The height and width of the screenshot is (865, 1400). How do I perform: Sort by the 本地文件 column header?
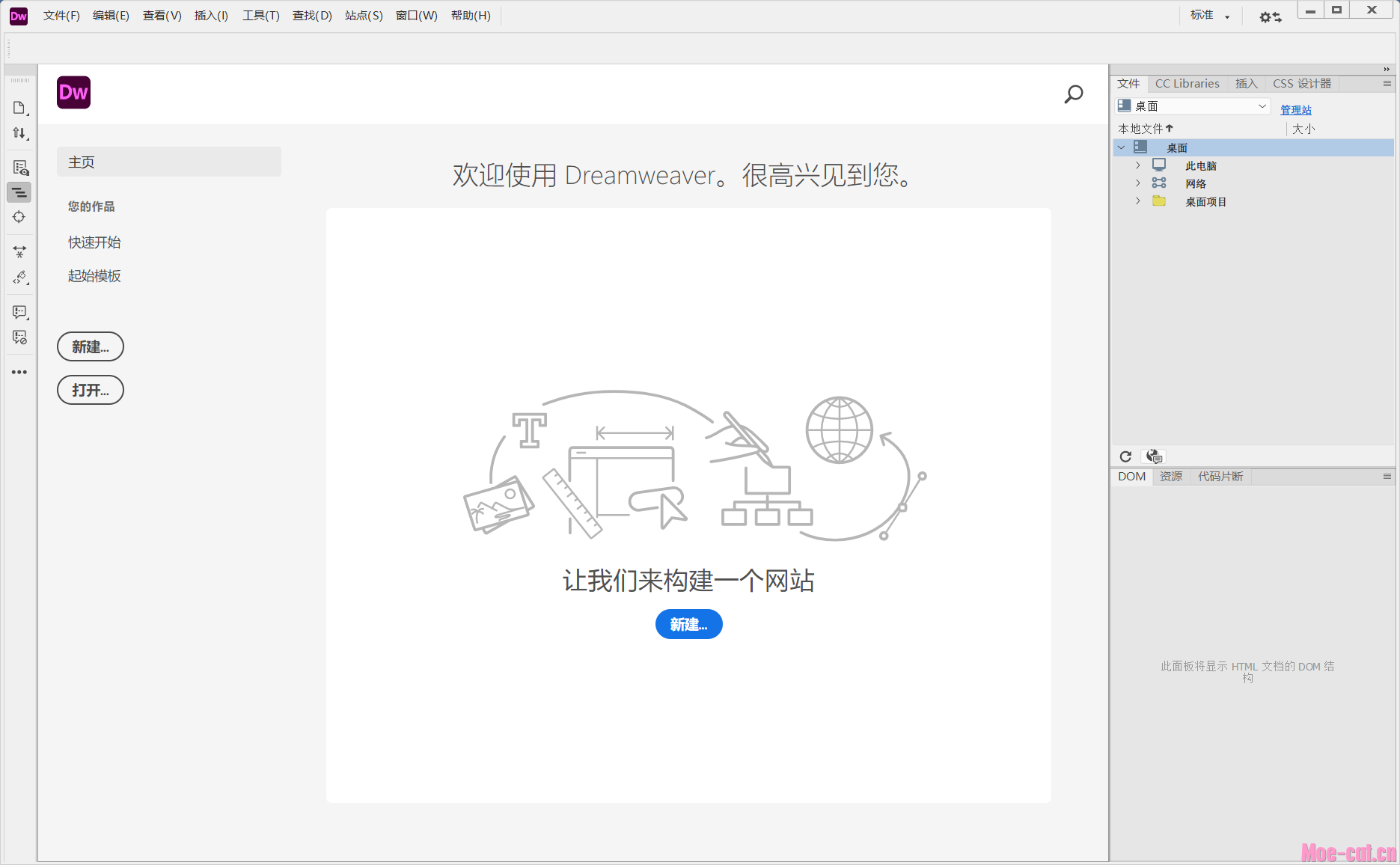[x=1146, y=129]
